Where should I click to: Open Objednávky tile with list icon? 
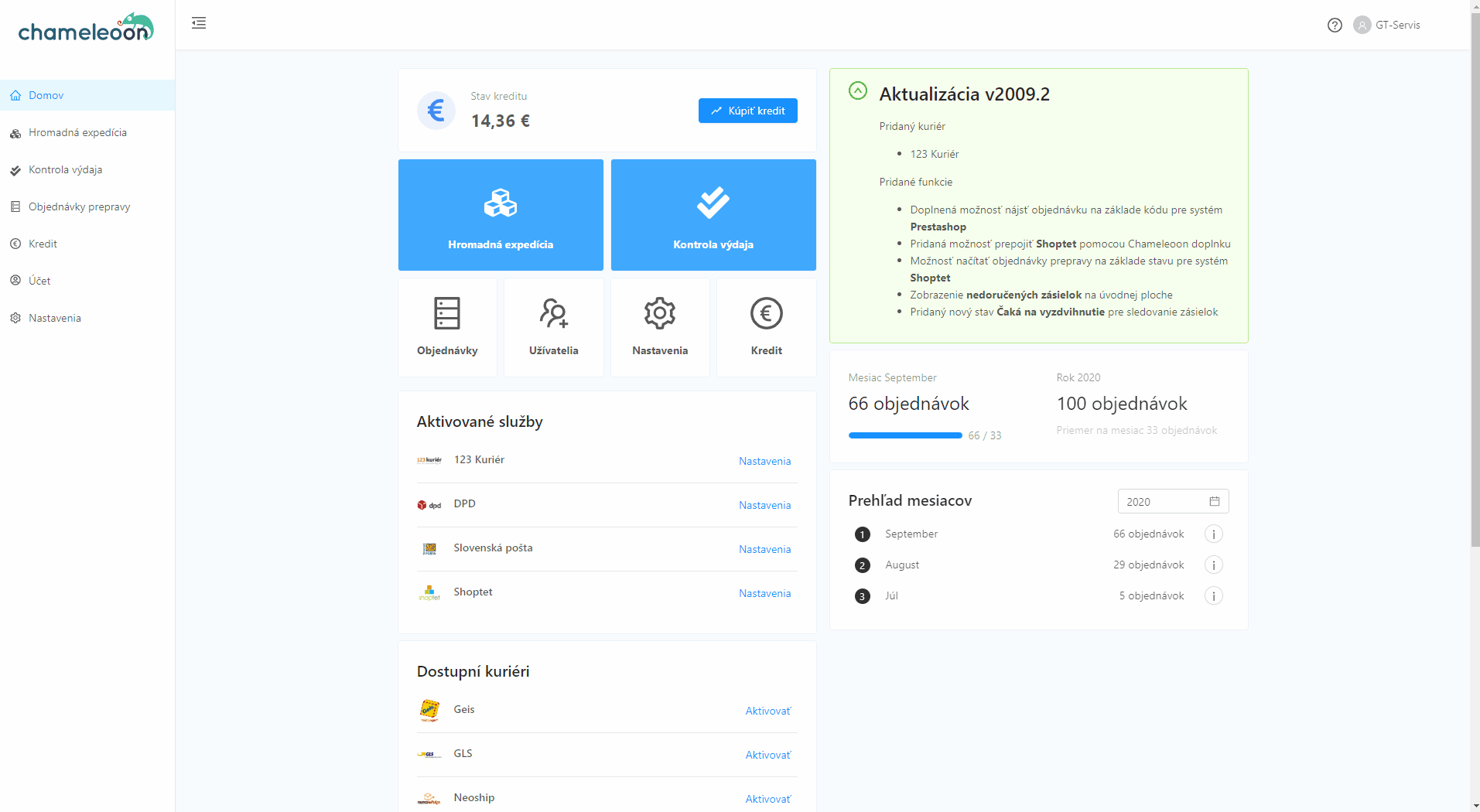pyautogui.click(x=447, y=327)
